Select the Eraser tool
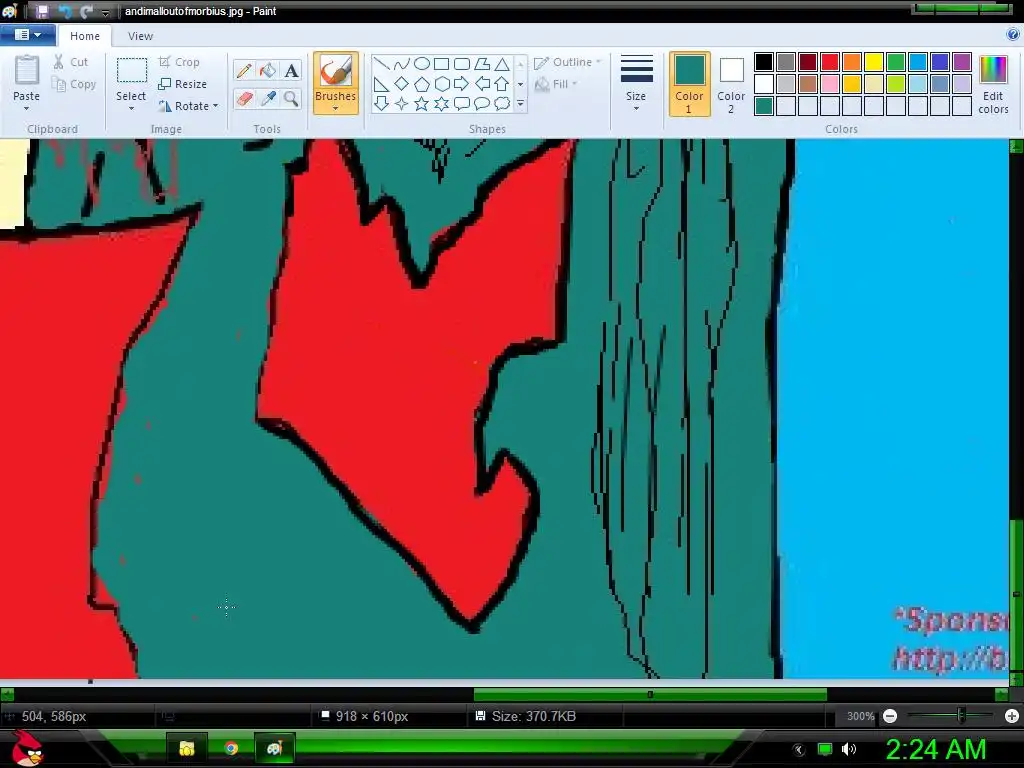1024x768 pixels. [244, 99]
